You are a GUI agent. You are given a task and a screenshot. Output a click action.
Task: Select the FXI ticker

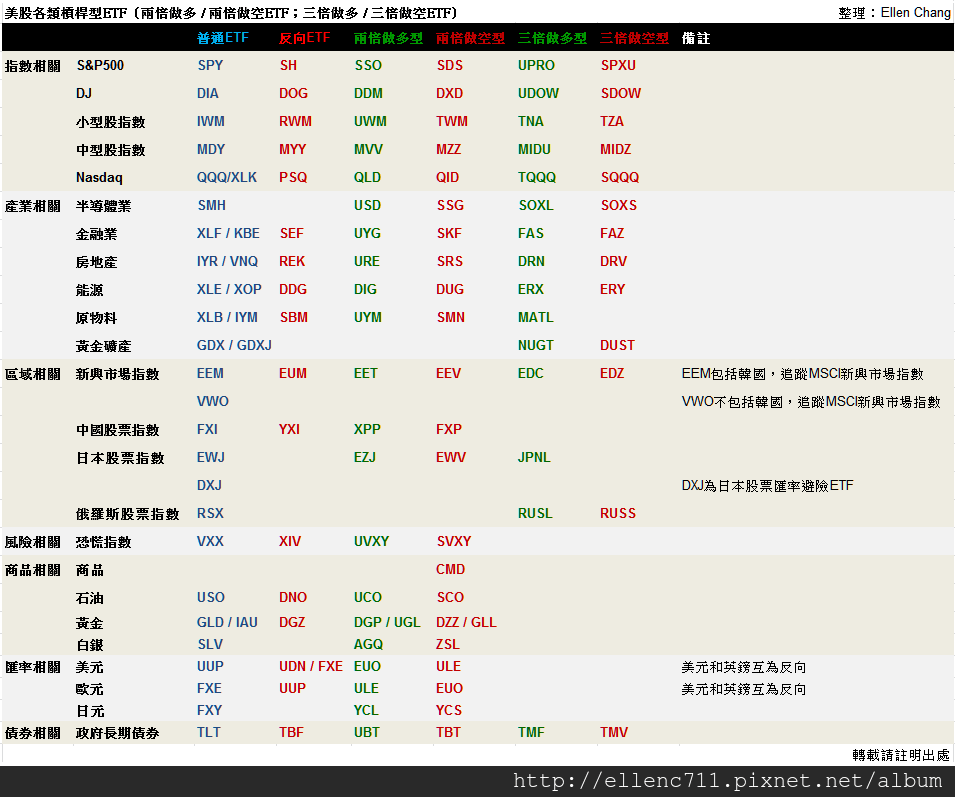207,429
